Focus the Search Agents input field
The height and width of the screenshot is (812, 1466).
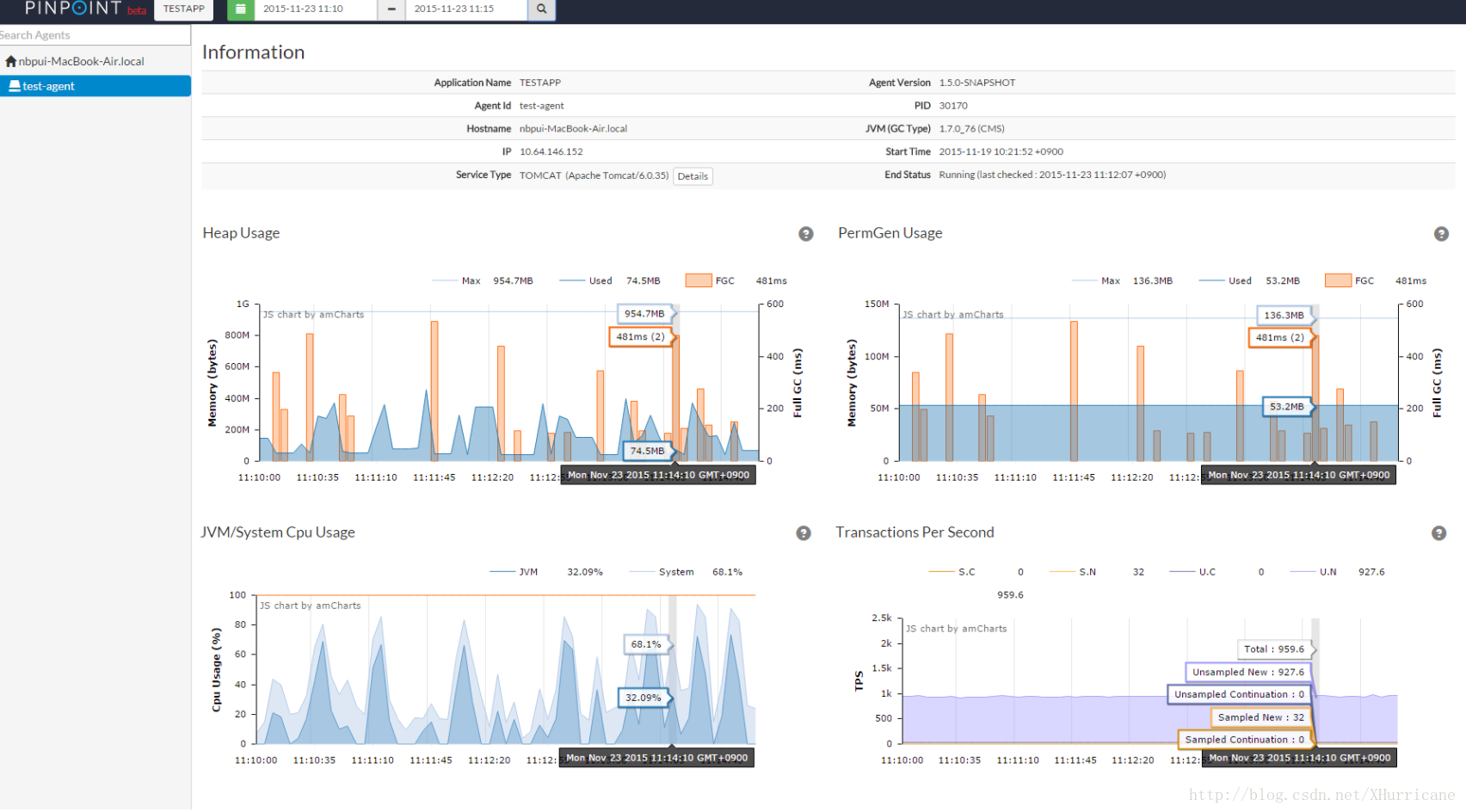point(95,35)
